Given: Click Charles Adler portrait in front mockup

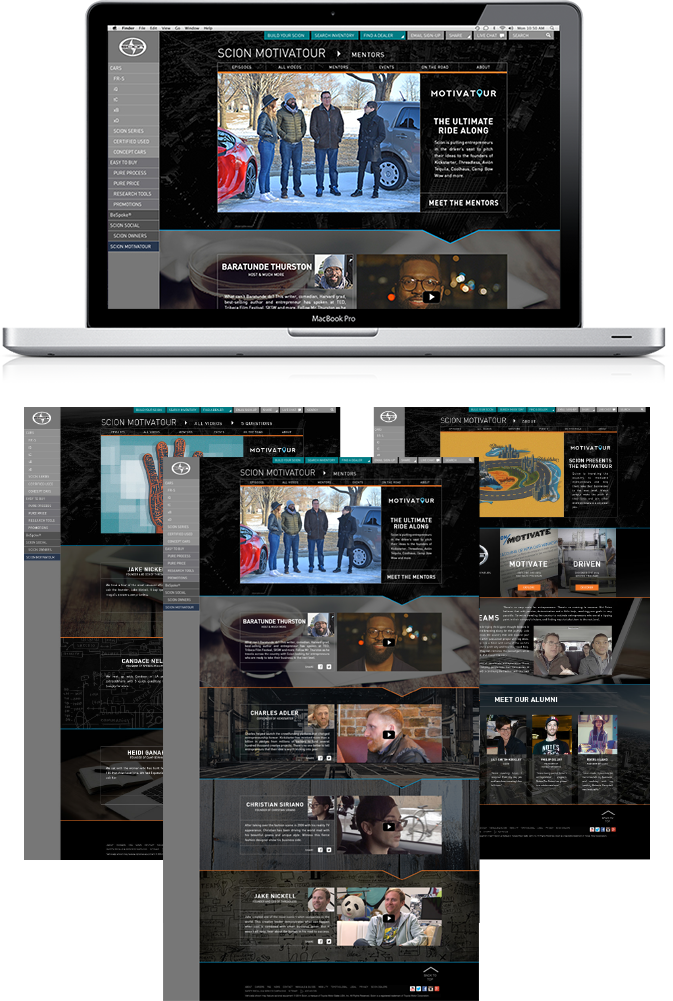Looking at the screenshot, I should click(x=321, y=717).
